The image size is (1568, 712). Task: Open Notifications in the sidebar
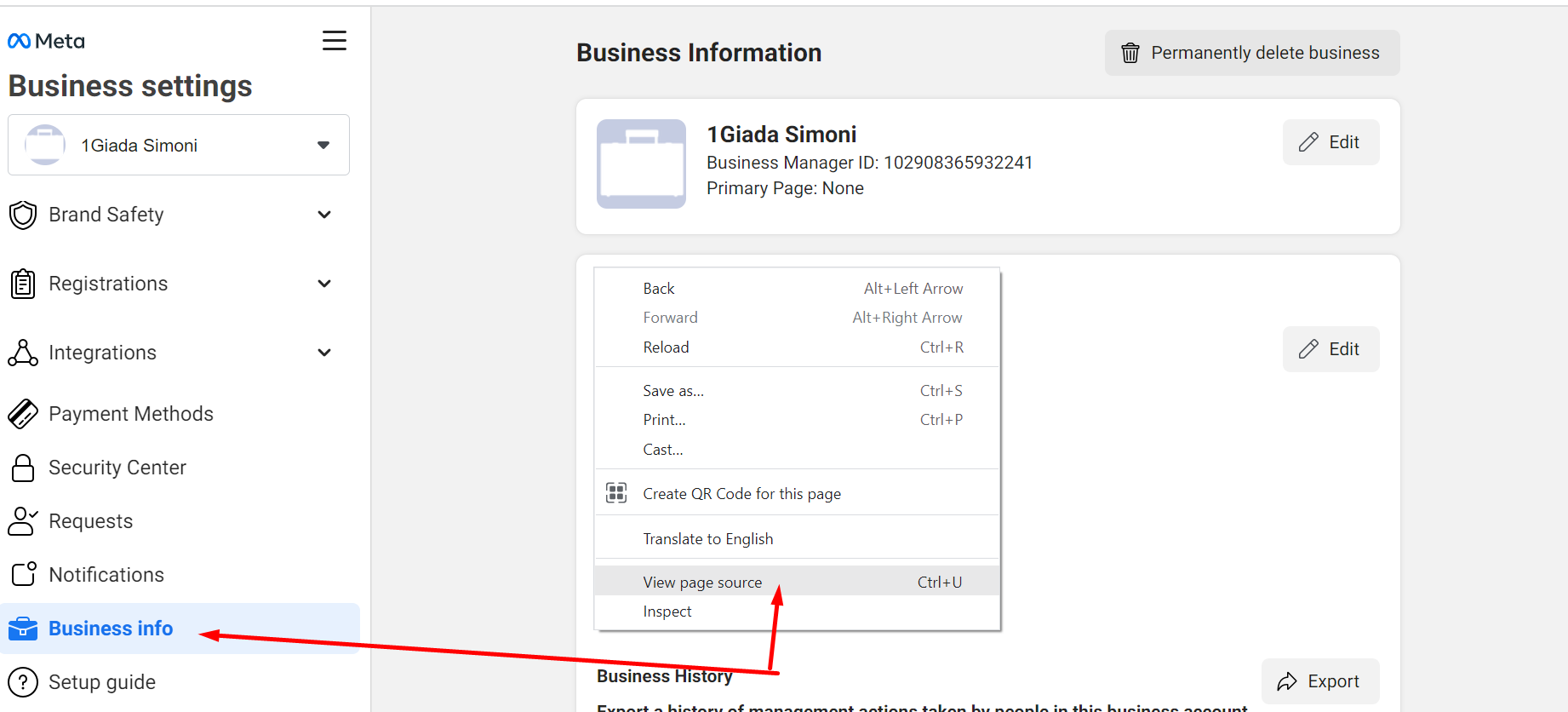(106, 575)
